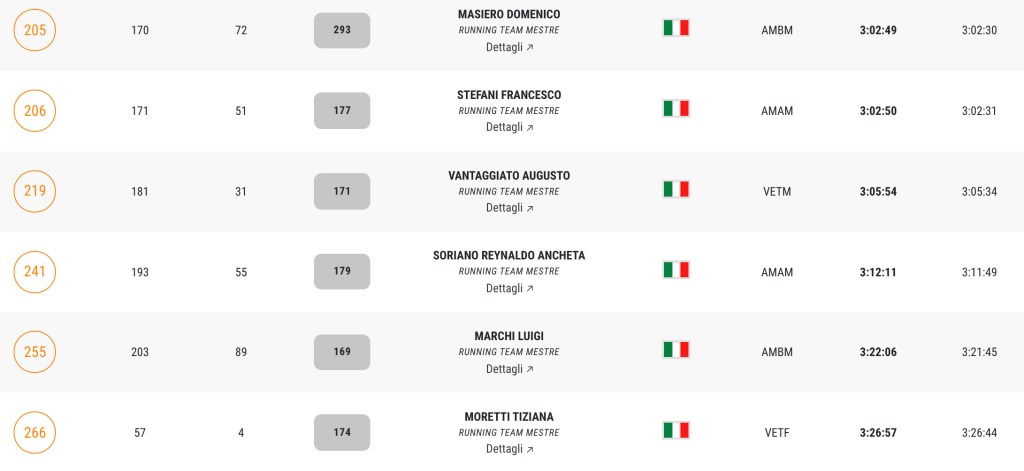
Task: Click the runner name Marchi Luigi
Action: pyautogui.click(x=509, y=336)
